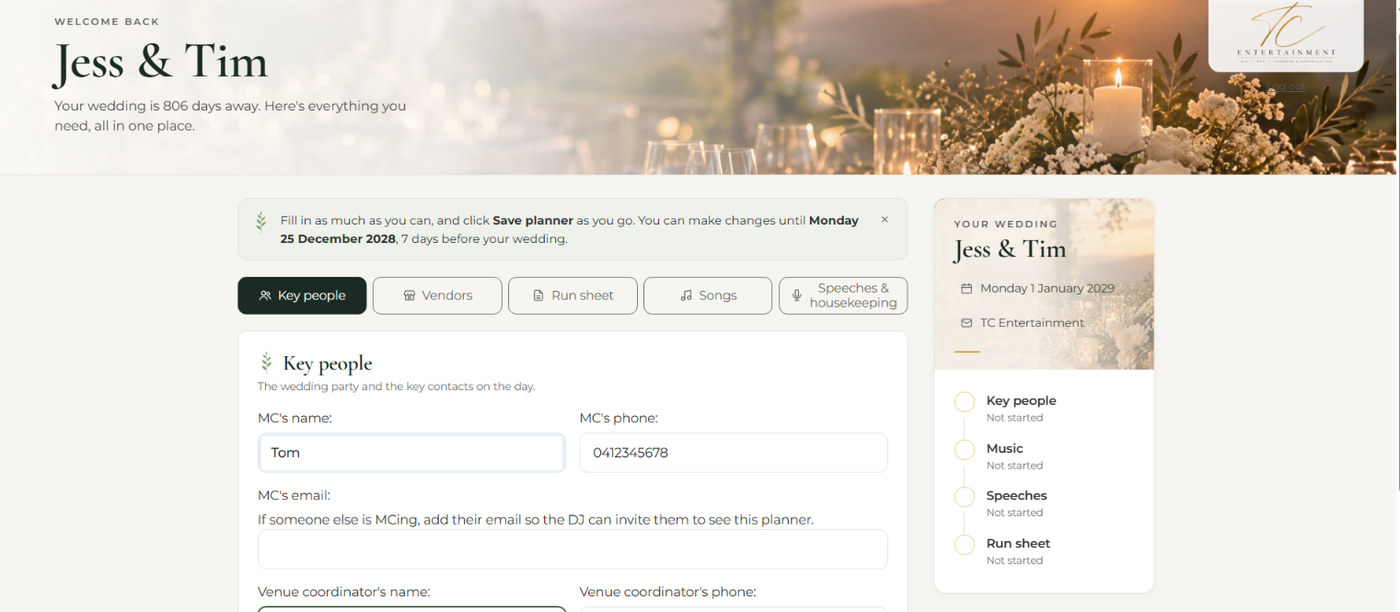
Task: Click the Music circle marker
Action: (x=964, y=450)
